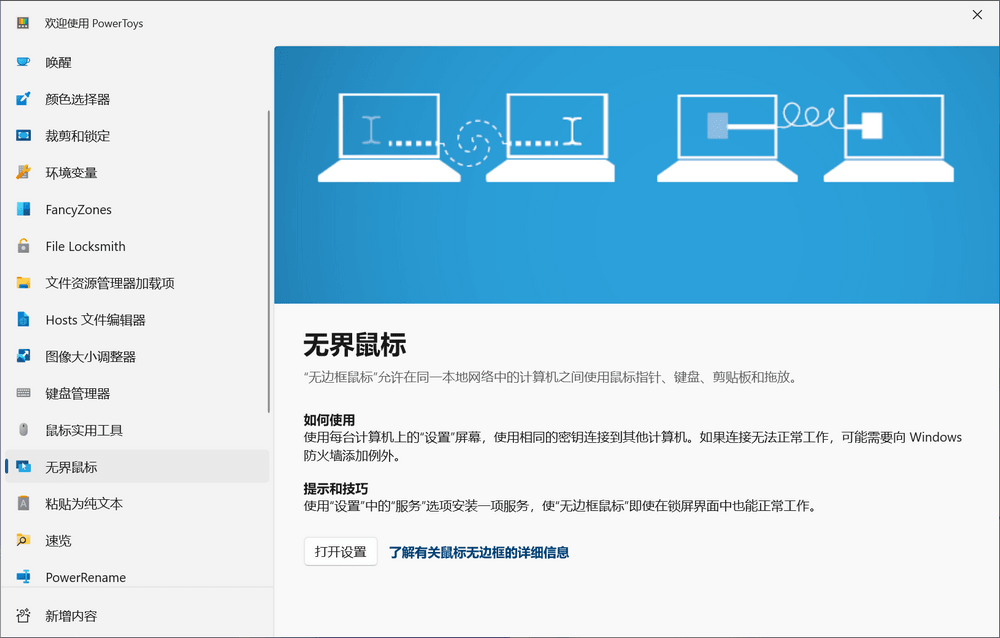Open the 鼠标实用工具 menu entry
This screenshot has height=638, width=1000.
[x=84, y=430]
